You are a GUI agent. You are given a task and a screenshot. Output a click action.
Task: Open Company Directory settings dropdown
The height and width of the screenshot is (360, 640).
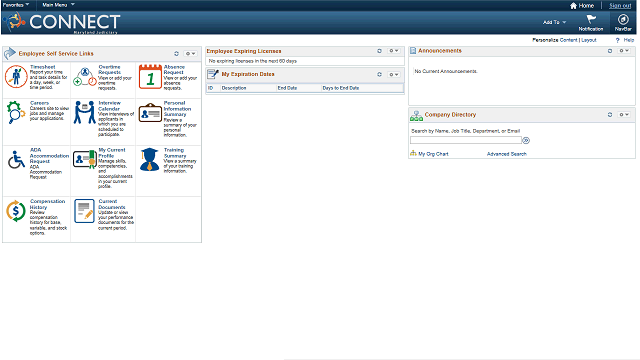coord(624,115)
